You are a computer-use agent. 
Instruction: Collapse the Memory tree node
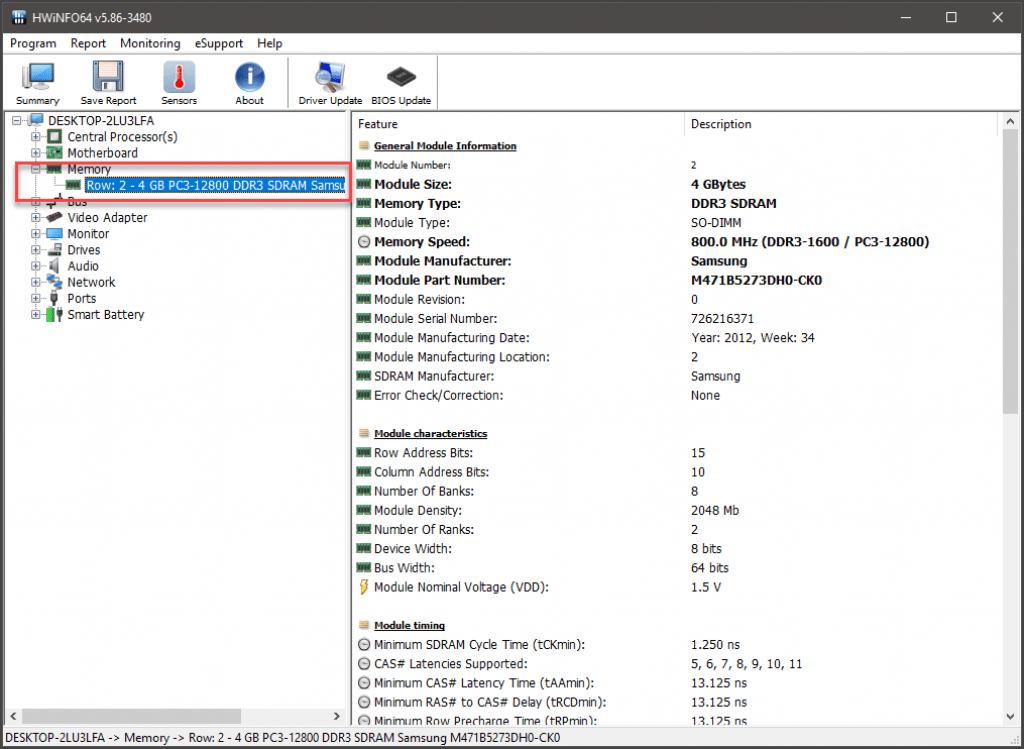[36, 169]
